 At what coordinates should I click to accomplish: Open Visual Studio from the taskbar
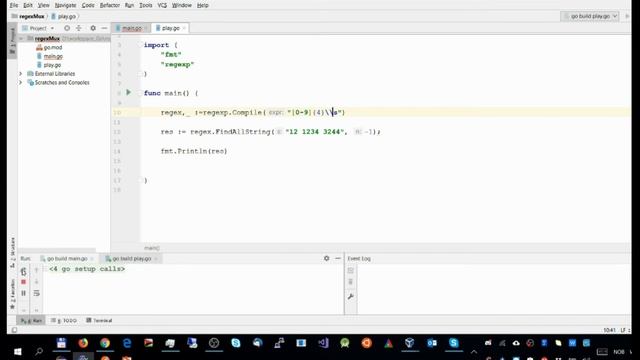click(323, 343)
